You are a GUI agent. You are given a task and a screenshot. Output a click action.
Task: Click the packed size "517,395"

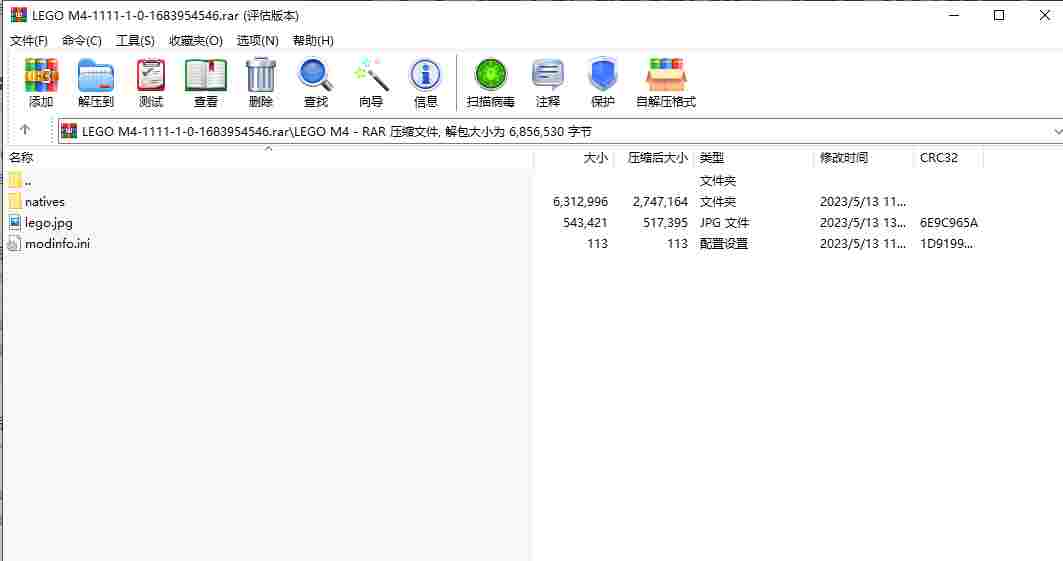point(665,223)
